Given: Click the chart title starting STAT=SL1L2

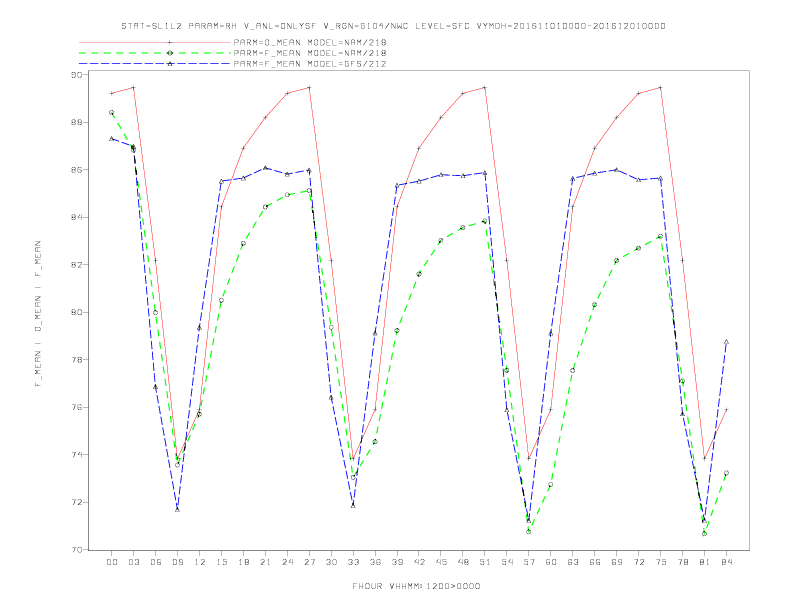Looking at the screenshot, I should coord(393,26).
